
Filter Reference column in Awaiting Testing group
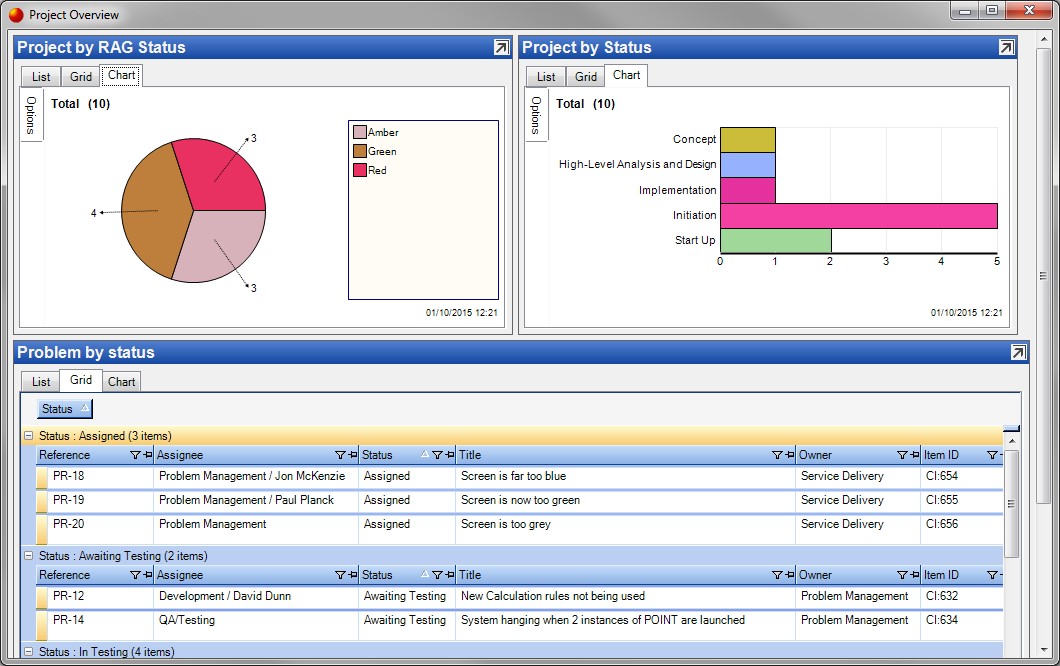[x=135, y=575]
